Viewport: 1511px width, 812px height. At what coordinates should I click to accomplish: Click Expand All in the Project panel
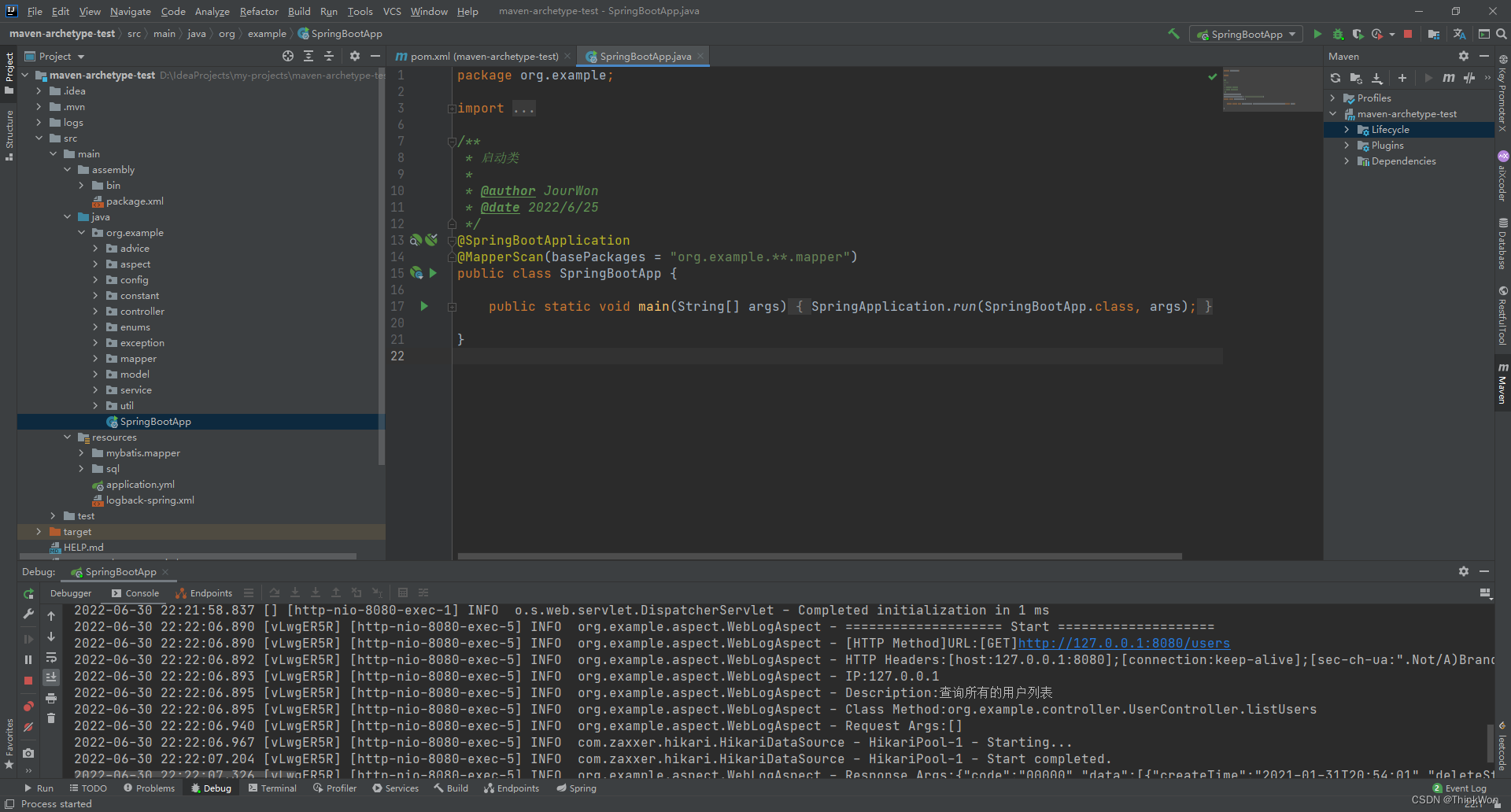pyautogui.click(x=308, y=56)
